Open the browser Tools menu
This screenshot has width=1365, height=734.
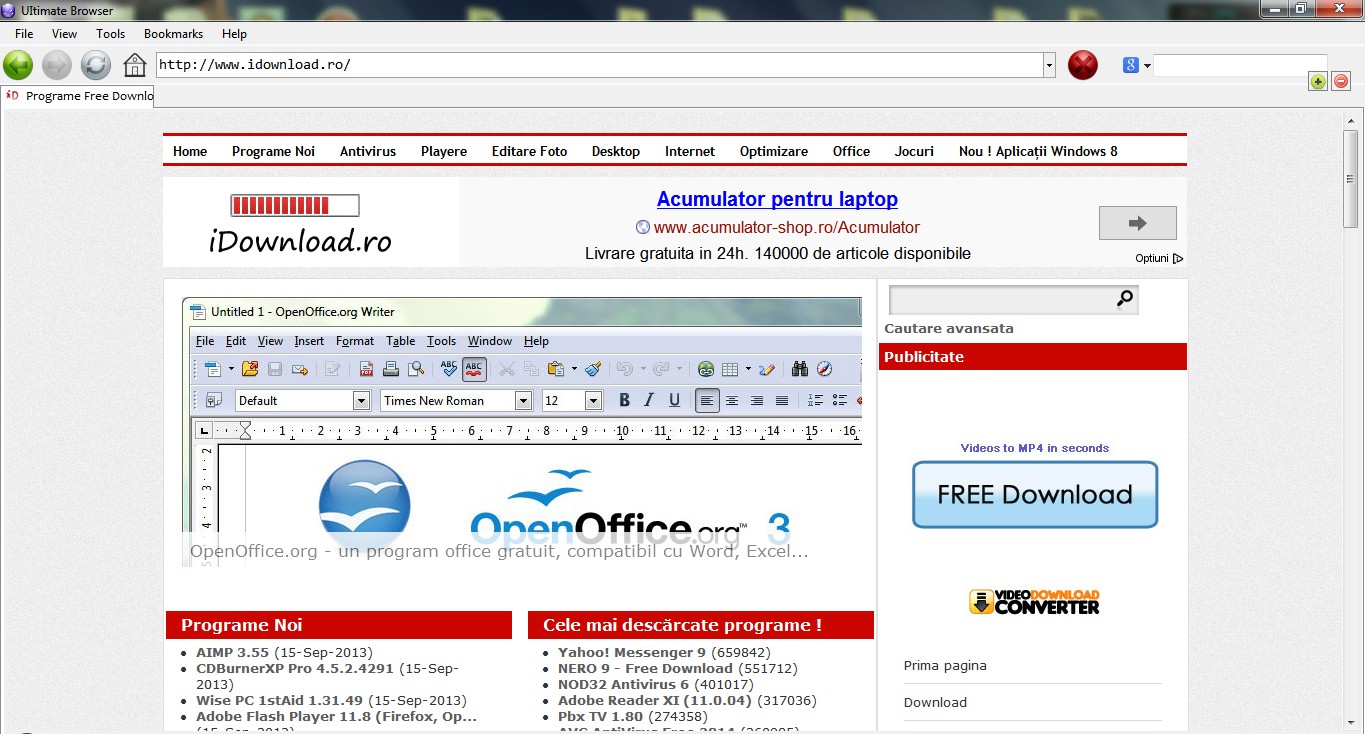(x=110, y=34)
